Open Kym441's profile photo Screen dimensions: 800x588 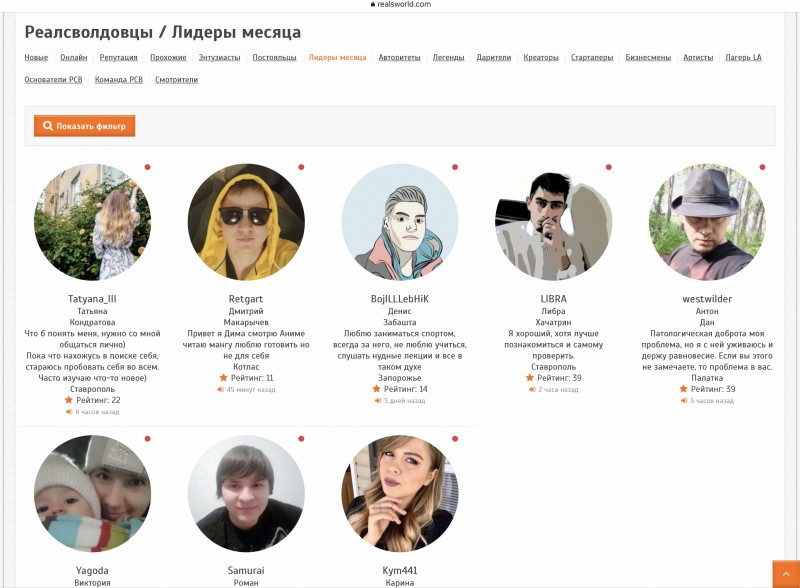coord(399,494)
